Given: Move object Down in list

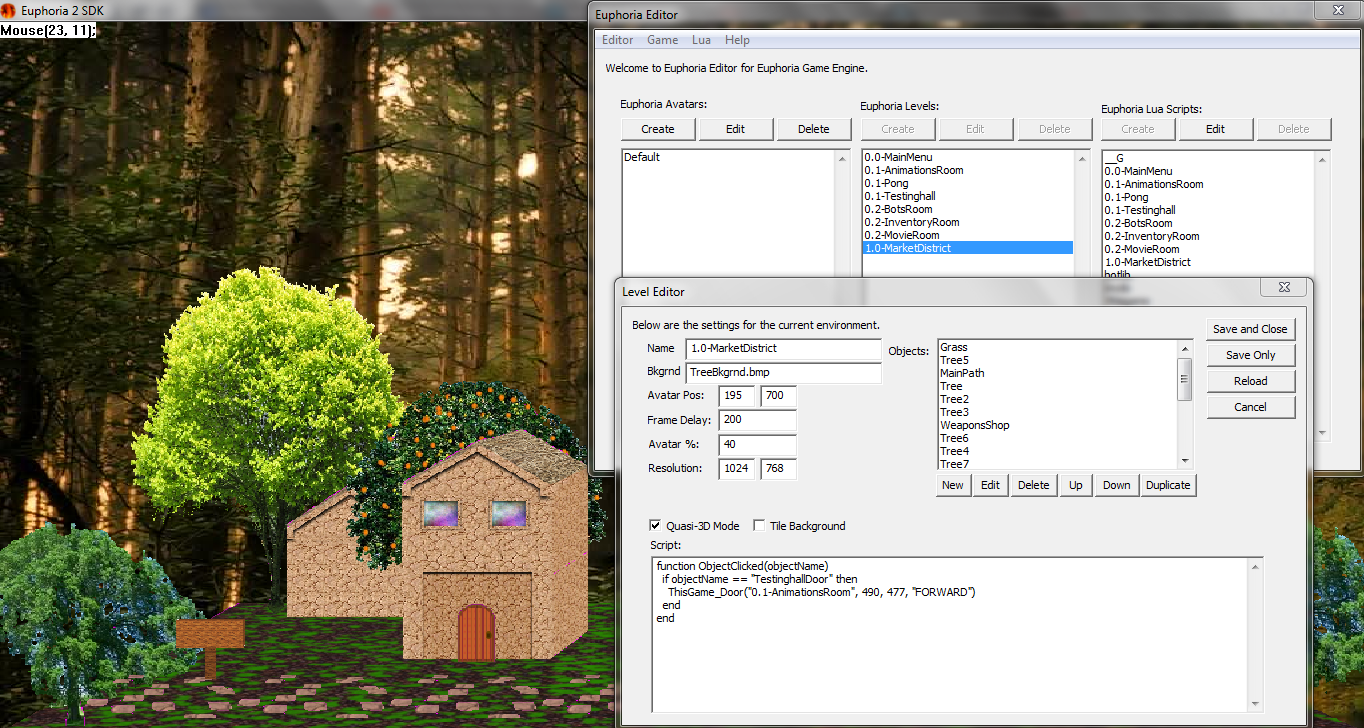Looking at the screenshot, I should pyautogui.click(x=1117, y=485).
